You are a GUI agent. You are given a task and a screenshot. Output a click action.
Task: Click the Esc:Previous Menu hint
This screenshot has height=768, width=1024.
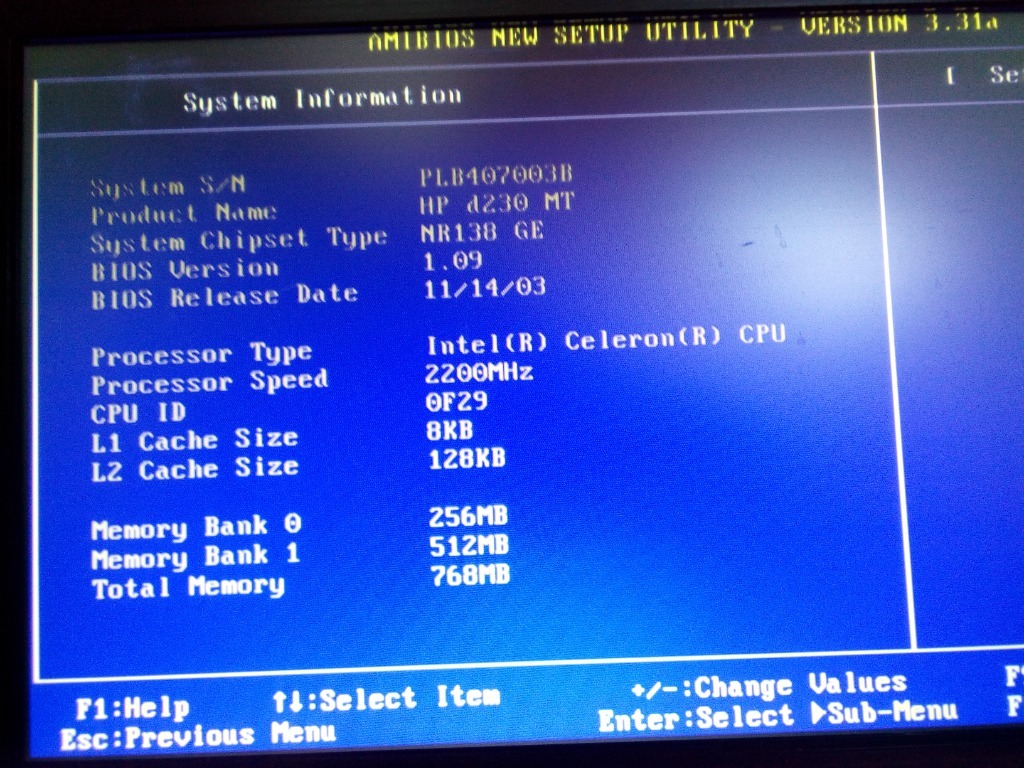pos(198,736)
